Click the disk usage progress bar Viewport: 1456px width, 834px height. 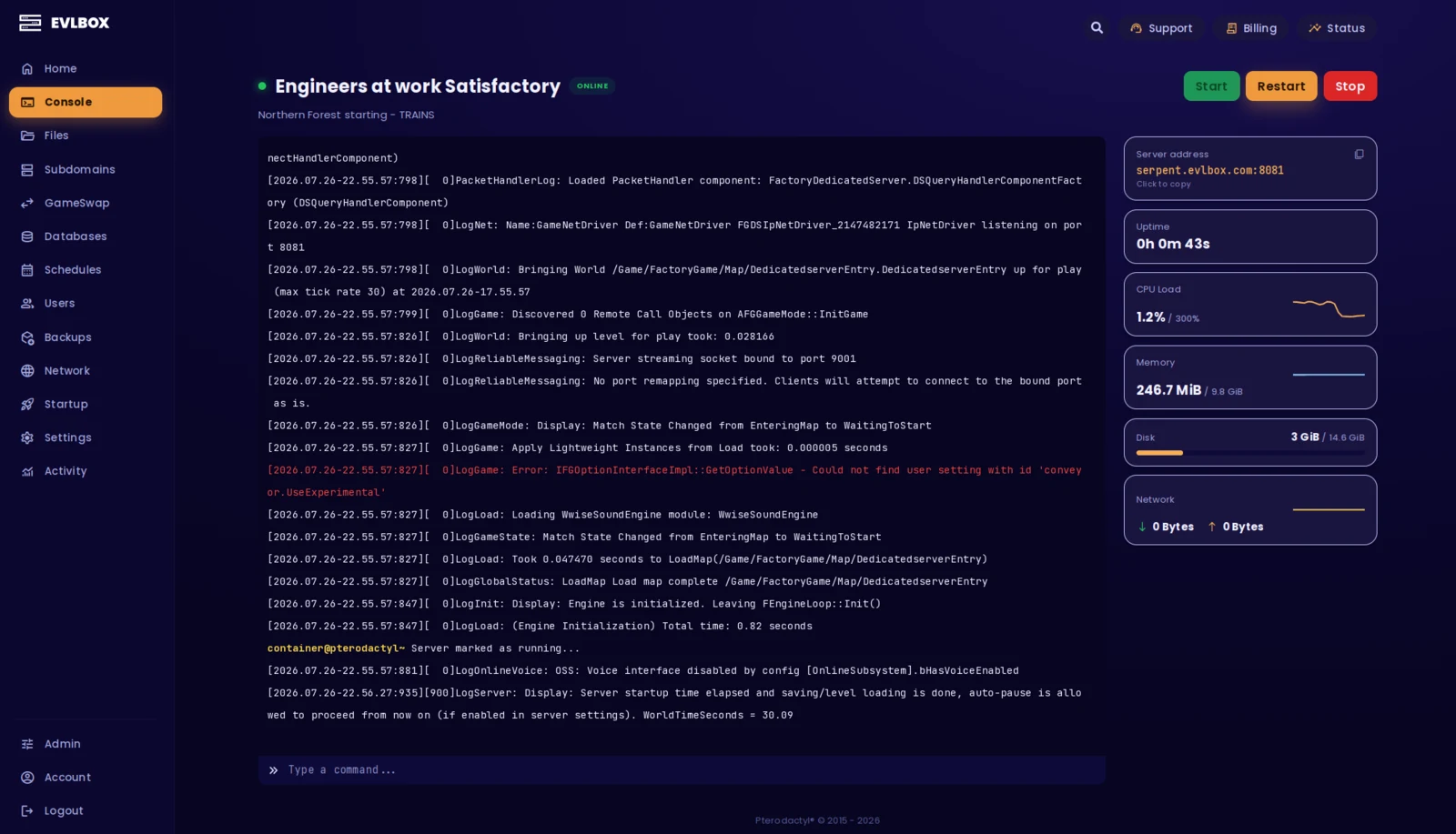coord(1250,453)
